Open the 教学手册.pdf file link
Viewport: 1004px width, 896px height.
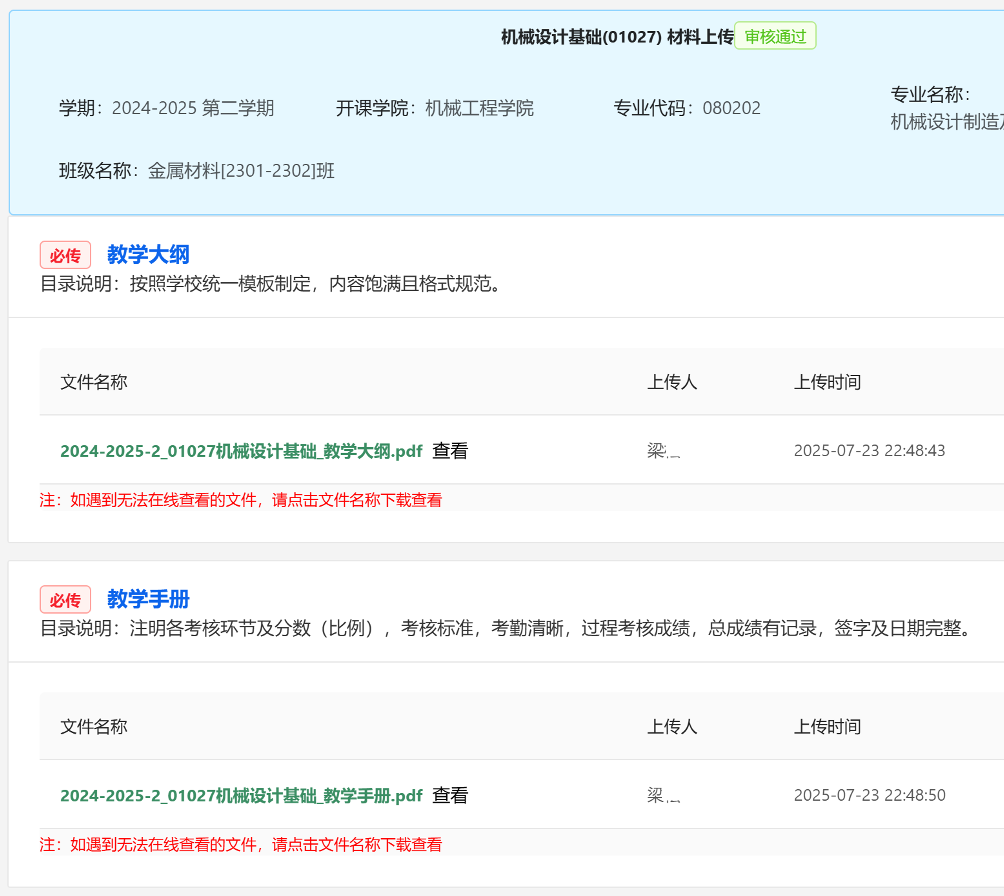click(x=241, y=796)
